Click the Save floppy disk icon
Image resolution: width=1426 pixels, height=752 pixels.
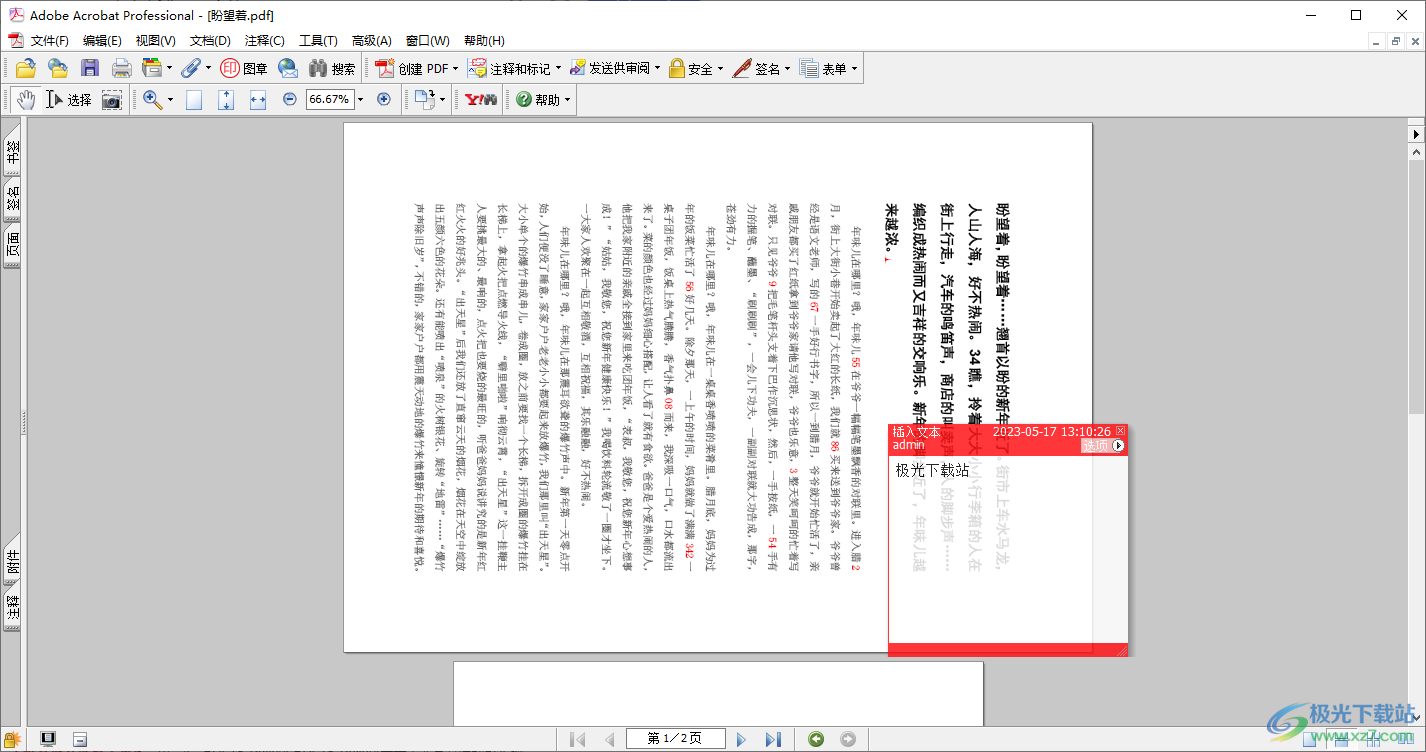click(90, 69)
